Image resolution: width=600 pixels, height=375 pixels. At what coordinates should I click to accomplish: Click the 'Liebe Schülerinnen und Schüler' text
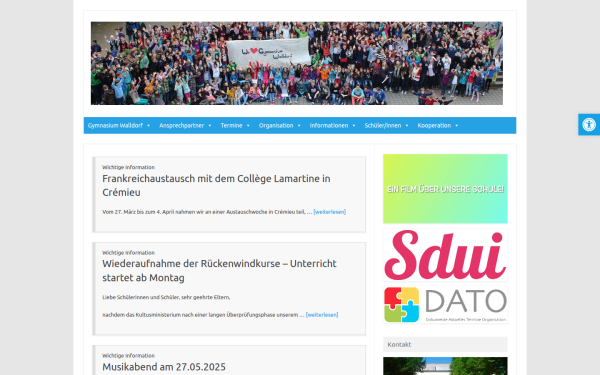coord(166,297)
